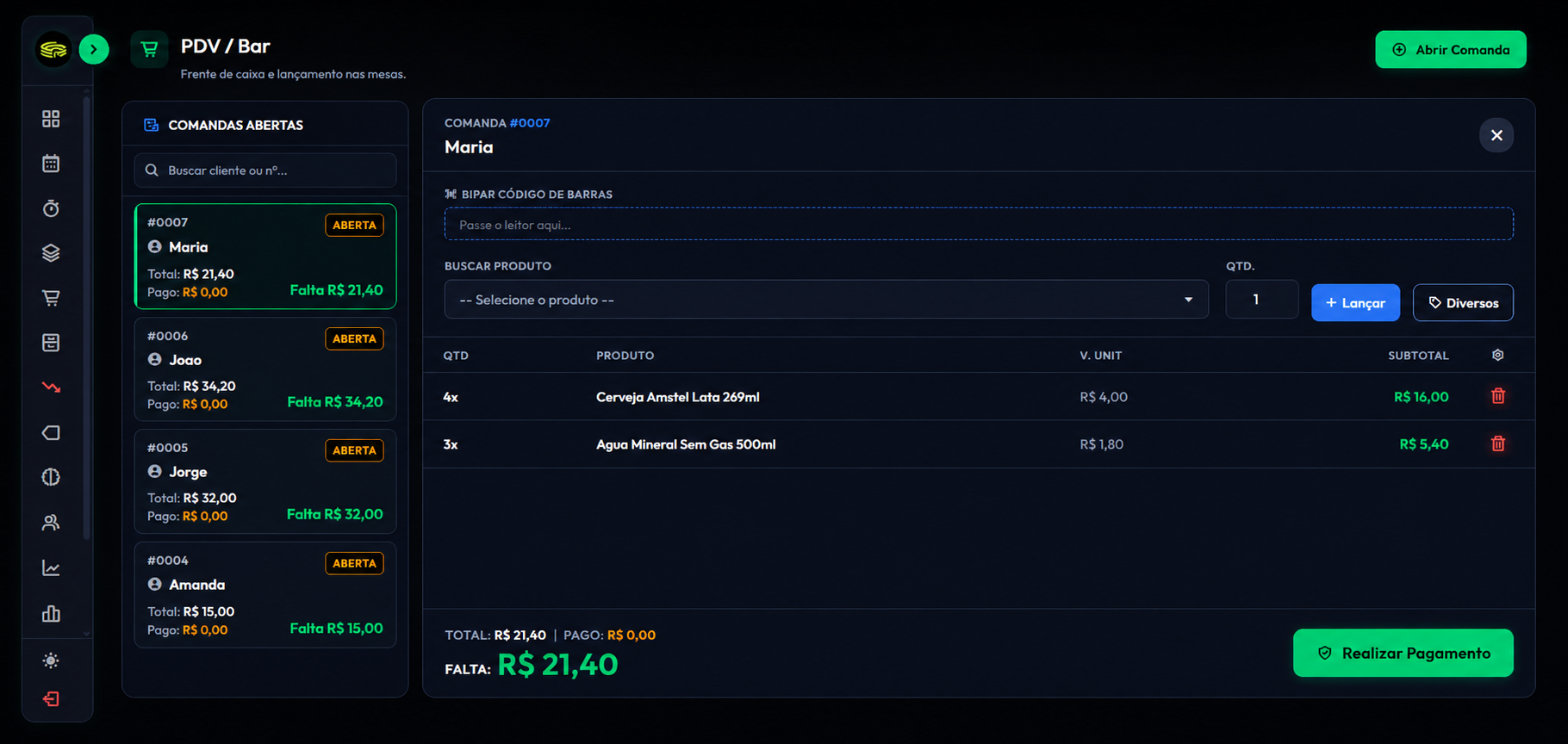1568x744 pixels.
Task: Click the search magnifier icon
Action: click(x=152, y=170)
